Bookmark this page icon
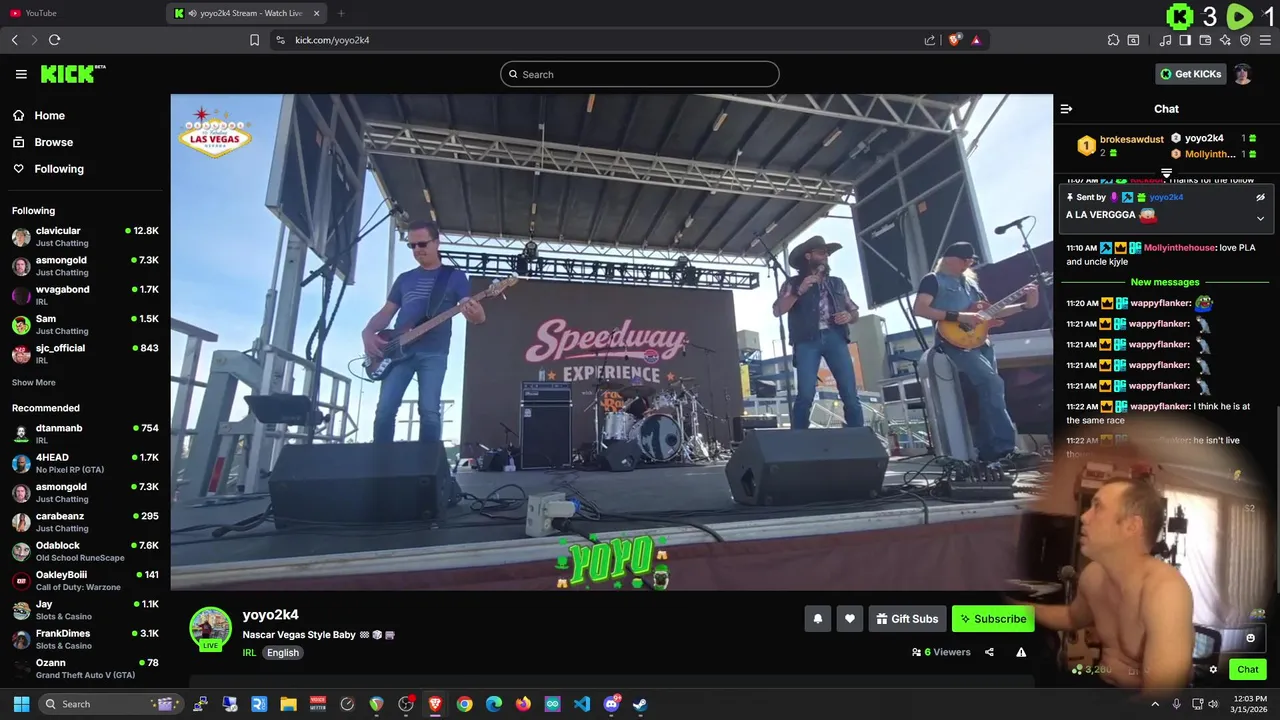 point(254,40)
